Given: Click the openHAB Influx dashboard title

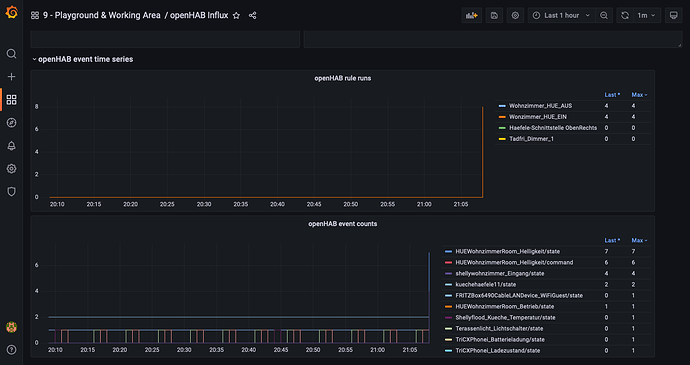Looking at the screenshot, I should 199,15.
